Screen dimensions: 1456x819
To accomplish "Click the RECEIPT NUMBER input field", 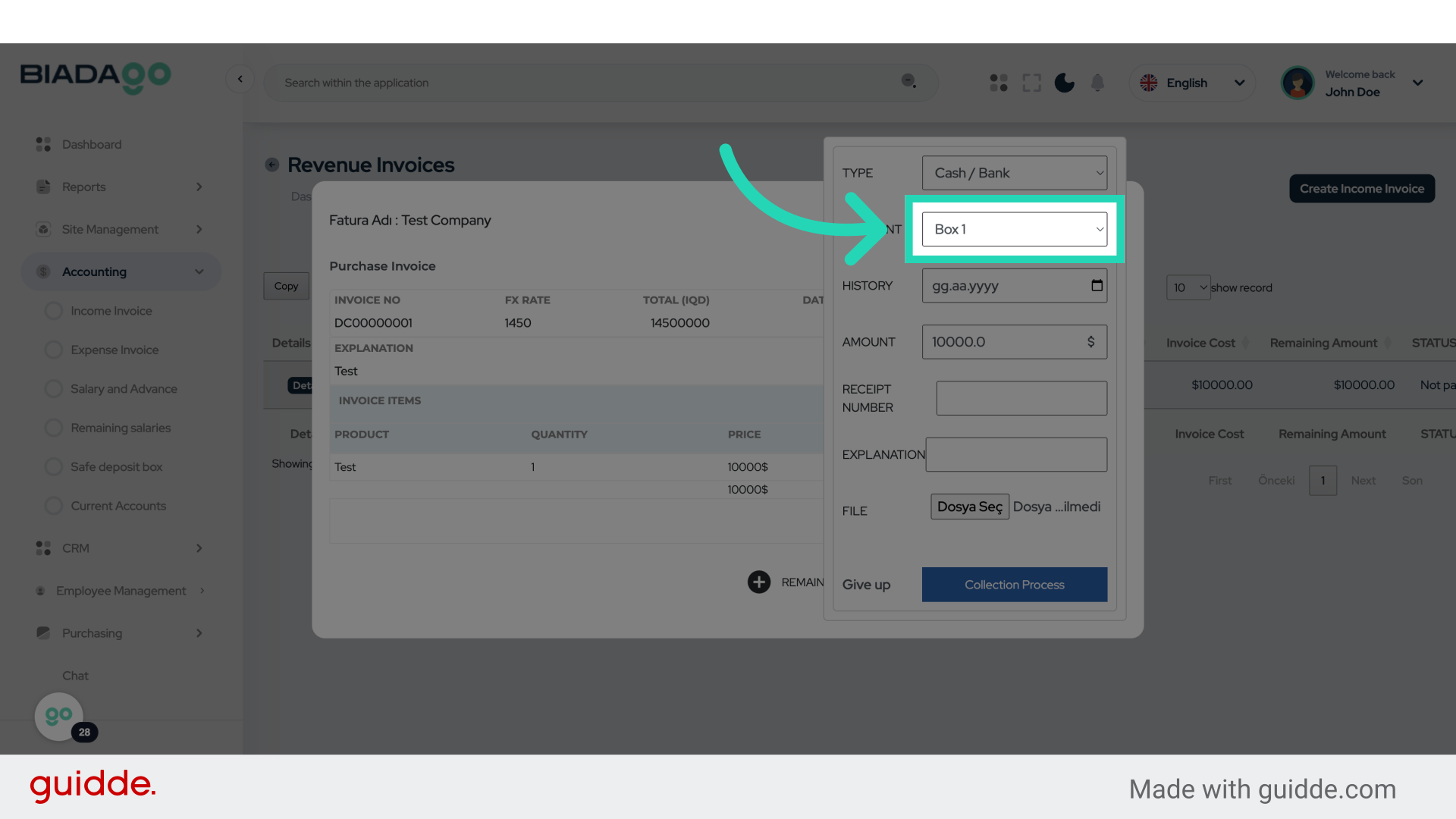I will tap(1021, 398).
